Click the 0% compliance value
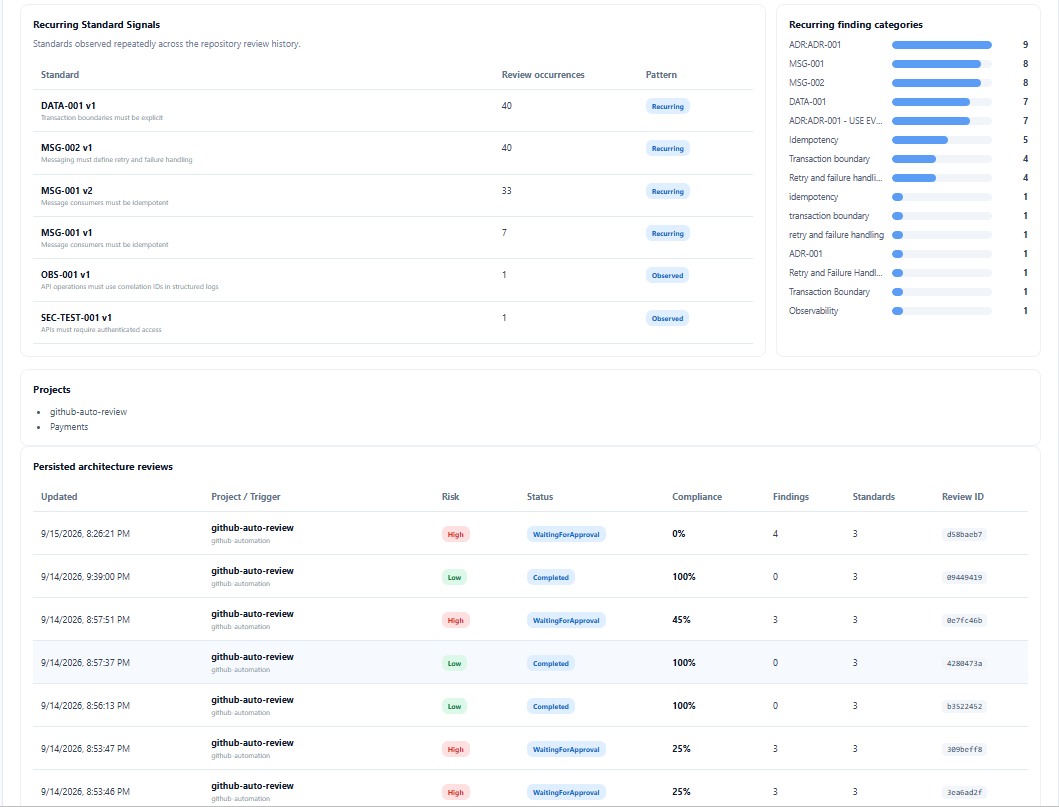 tap(679, 533)
